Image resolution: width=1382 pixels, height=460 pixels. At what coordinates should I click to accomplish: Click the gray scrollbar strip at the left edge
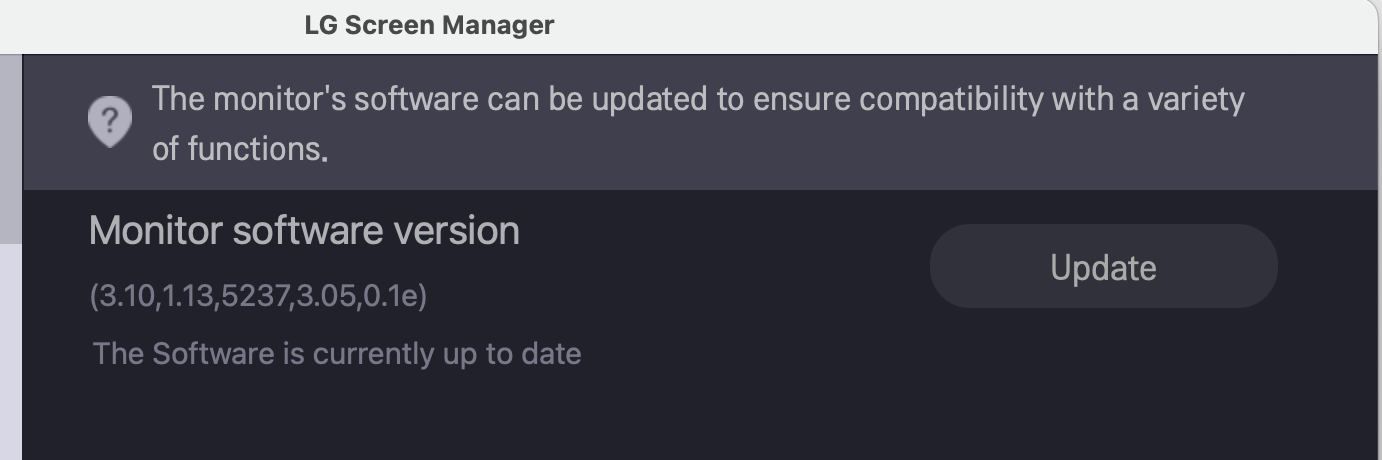(10, 150)
